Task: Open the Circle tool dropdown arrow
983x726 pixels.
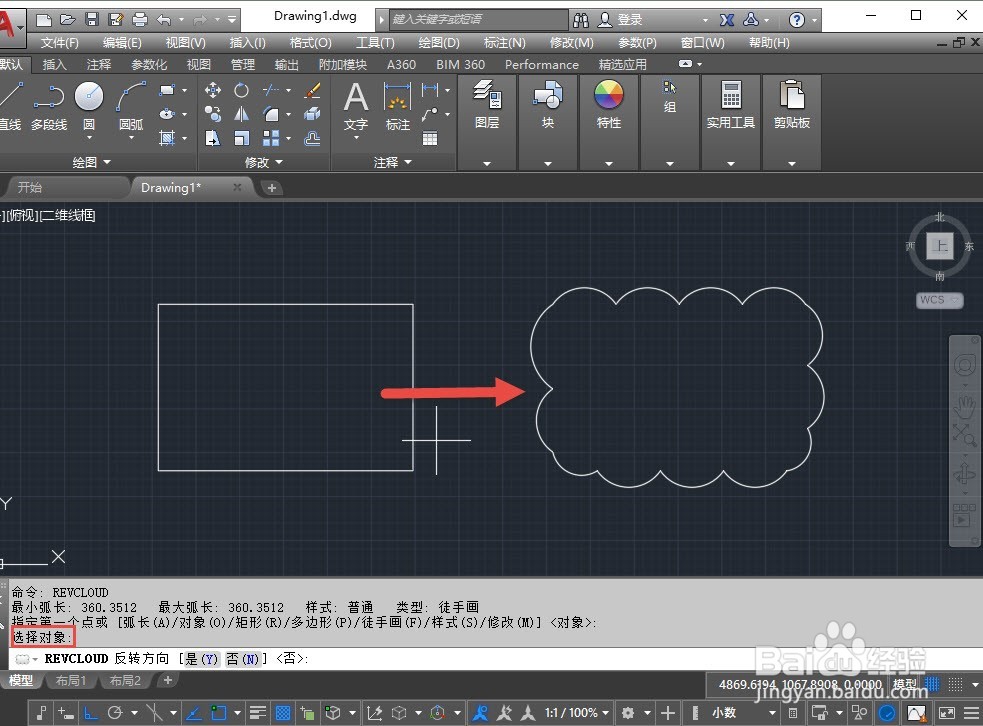Action: (89, 137)
